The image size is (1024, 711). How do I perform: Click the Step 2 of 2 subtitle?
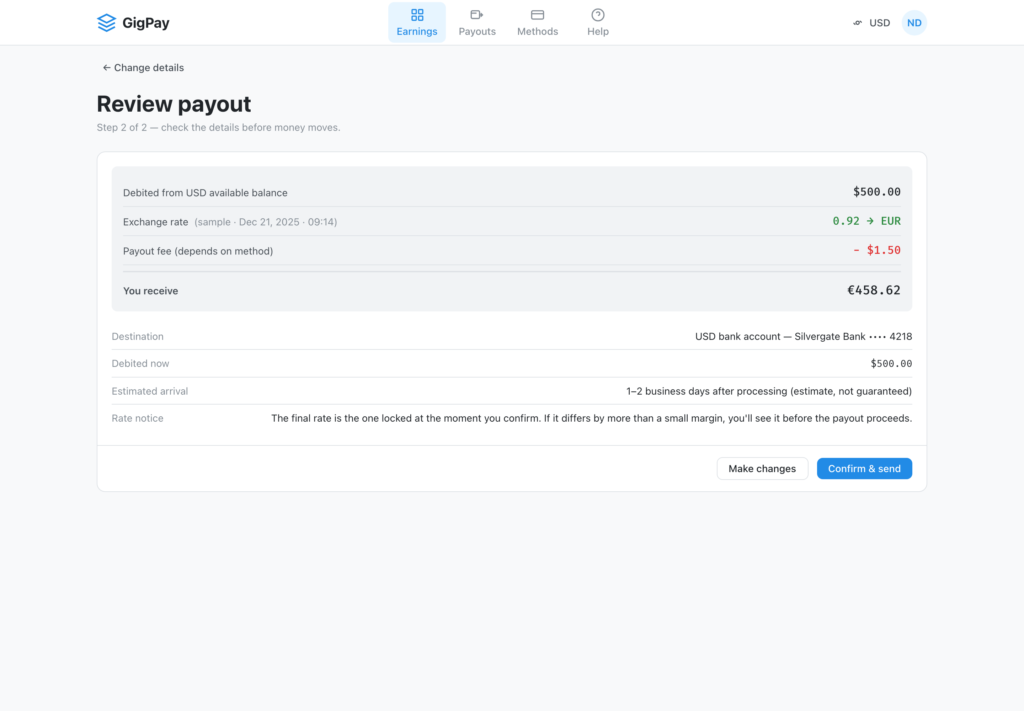(x=218, y=127)
